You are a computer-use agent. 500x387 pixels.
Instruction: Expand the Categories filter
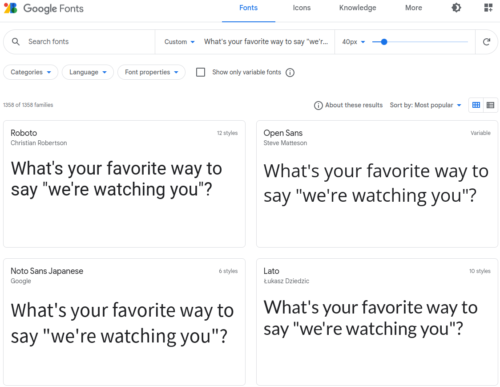(31, 72)
